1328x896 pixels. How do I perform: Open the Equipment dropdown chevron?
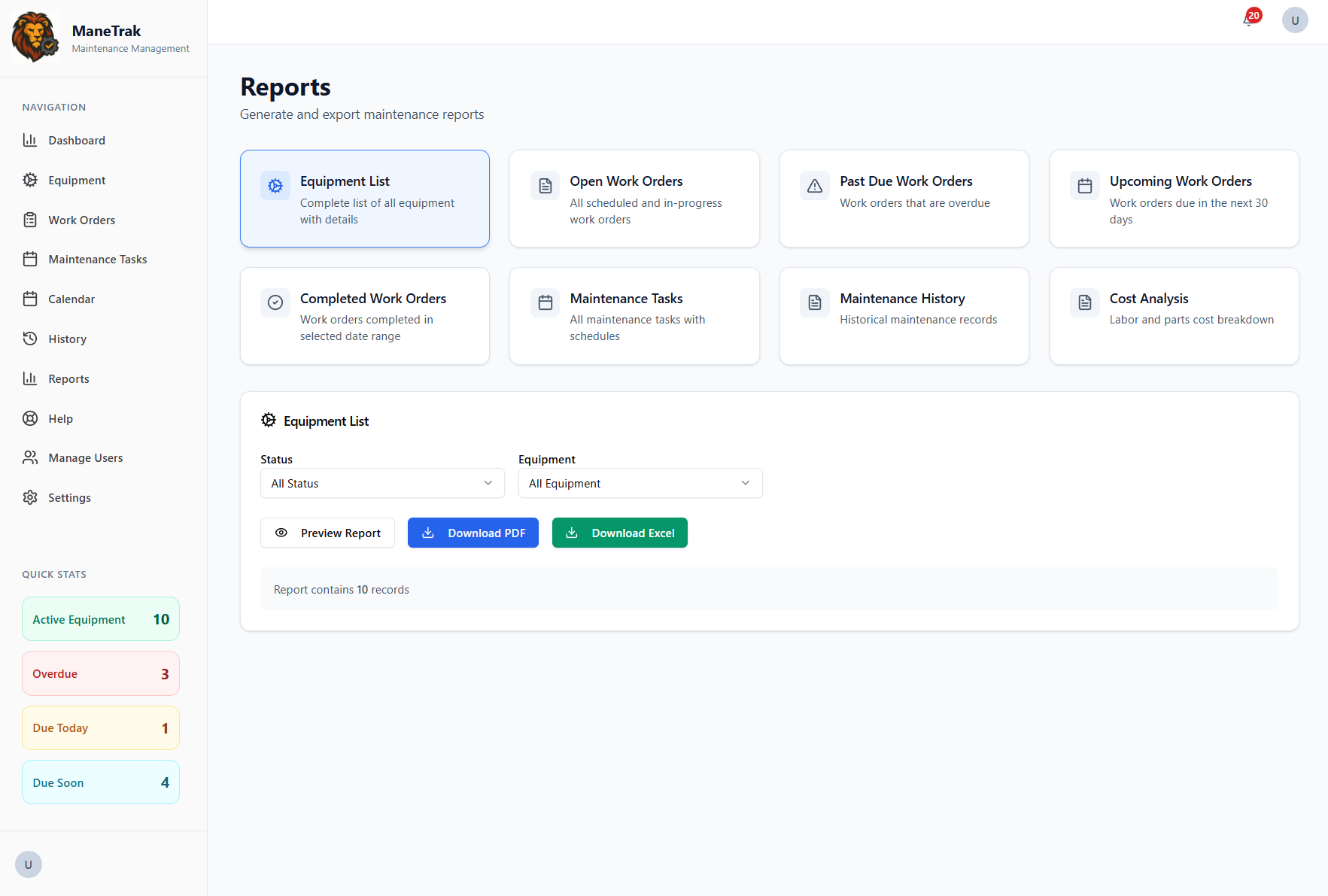[x=745, y=483]
